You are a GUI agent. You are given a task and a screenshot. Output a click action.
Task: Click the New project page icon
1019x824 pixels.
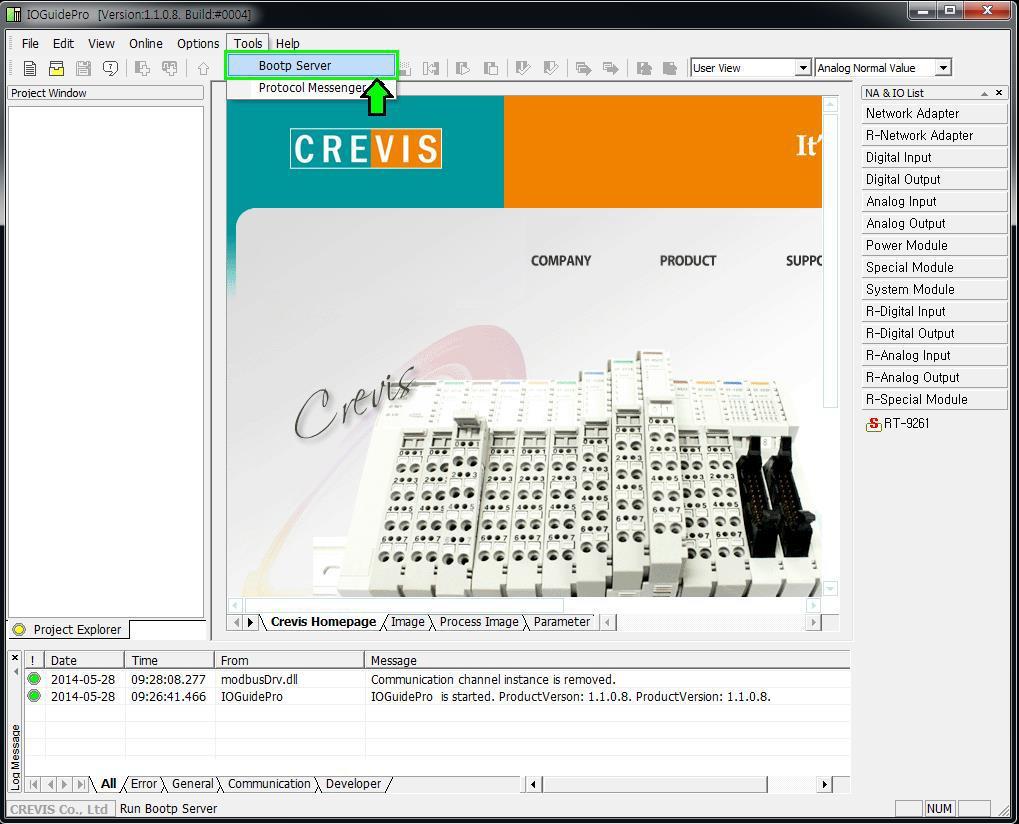point(30,68)
